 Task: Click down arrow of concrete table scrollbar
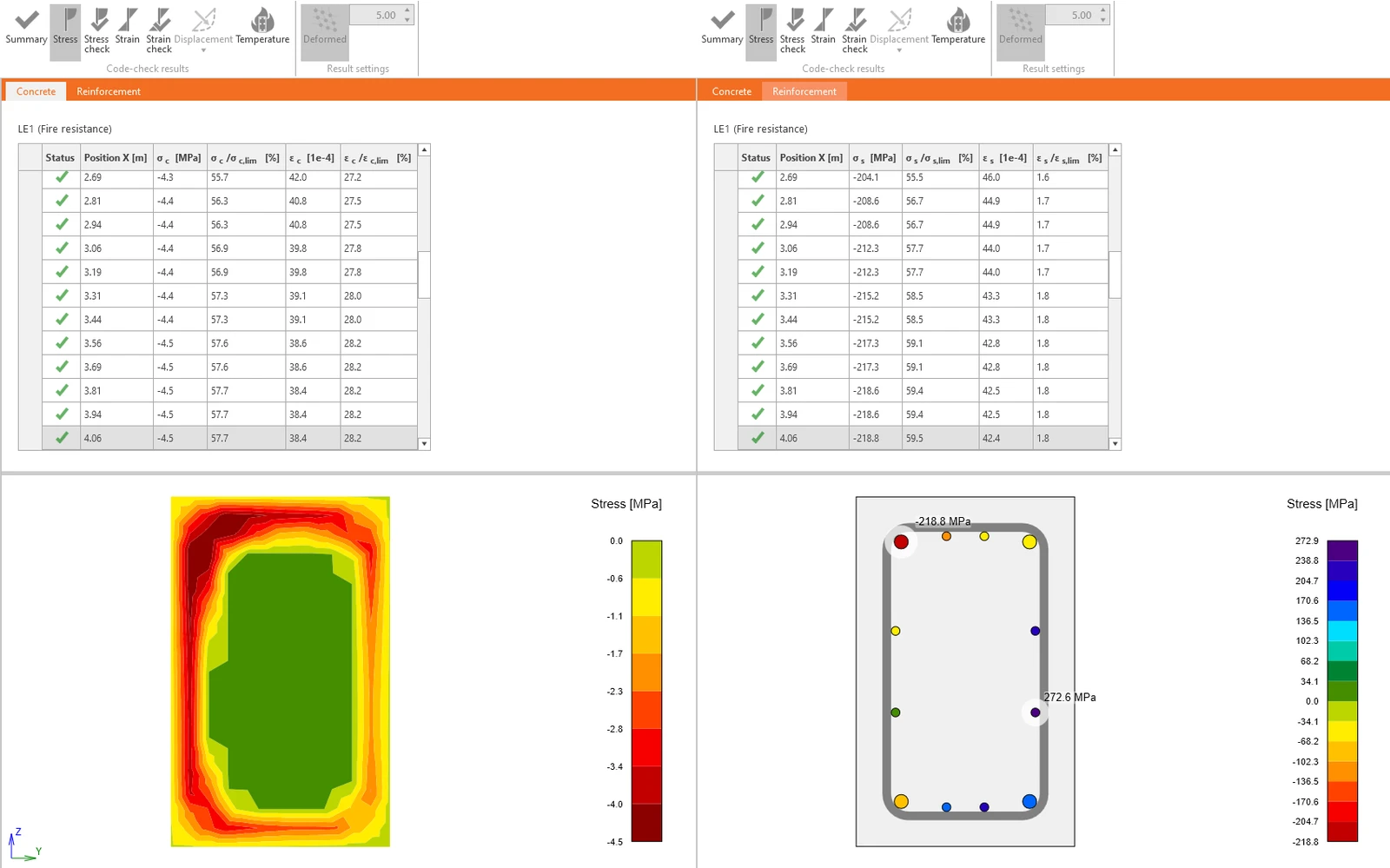pos(424,444)
